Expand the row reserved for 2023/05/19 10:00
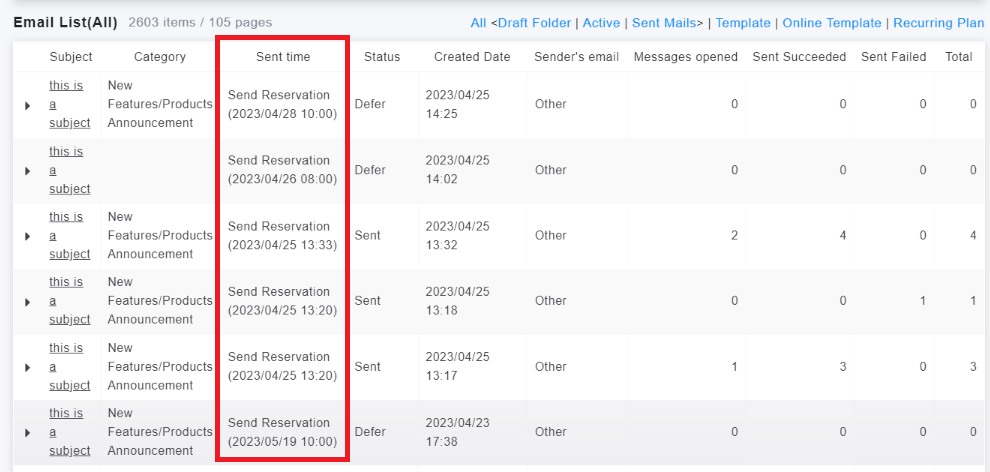This screenshot has height=472, width=990. [x=27, y=432]
